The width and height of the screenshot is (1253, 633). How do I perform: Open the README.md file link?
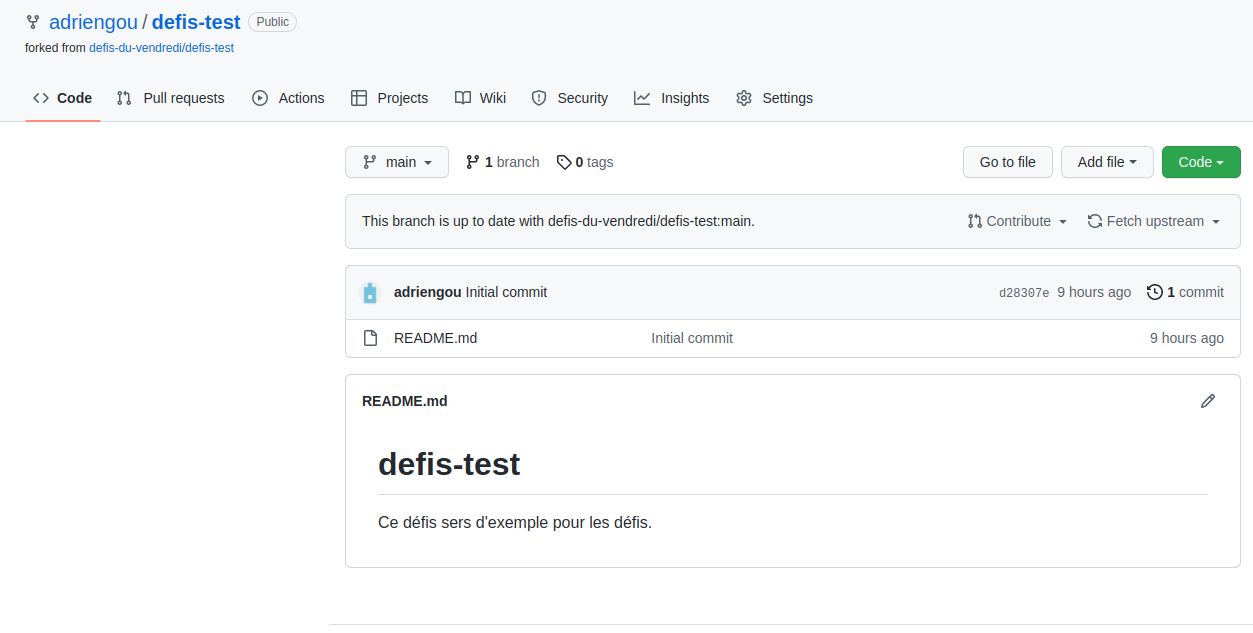click(436, 338)
